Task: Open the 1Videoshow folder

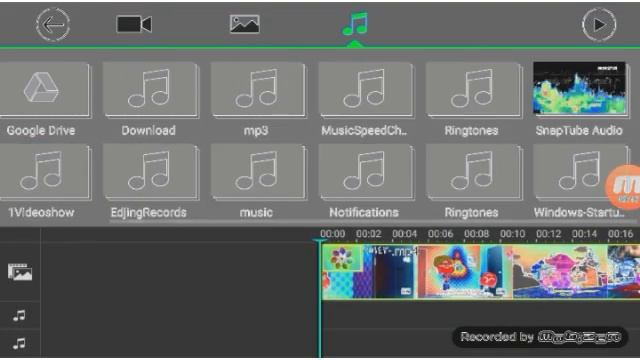Action: coord(45,172)
